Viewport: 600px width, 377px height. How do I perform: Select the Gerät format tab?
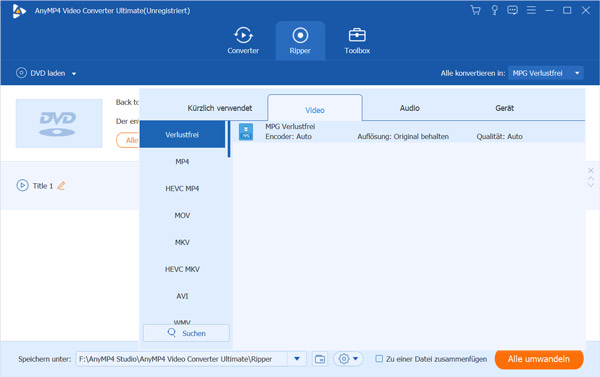(x=504, y=108)
